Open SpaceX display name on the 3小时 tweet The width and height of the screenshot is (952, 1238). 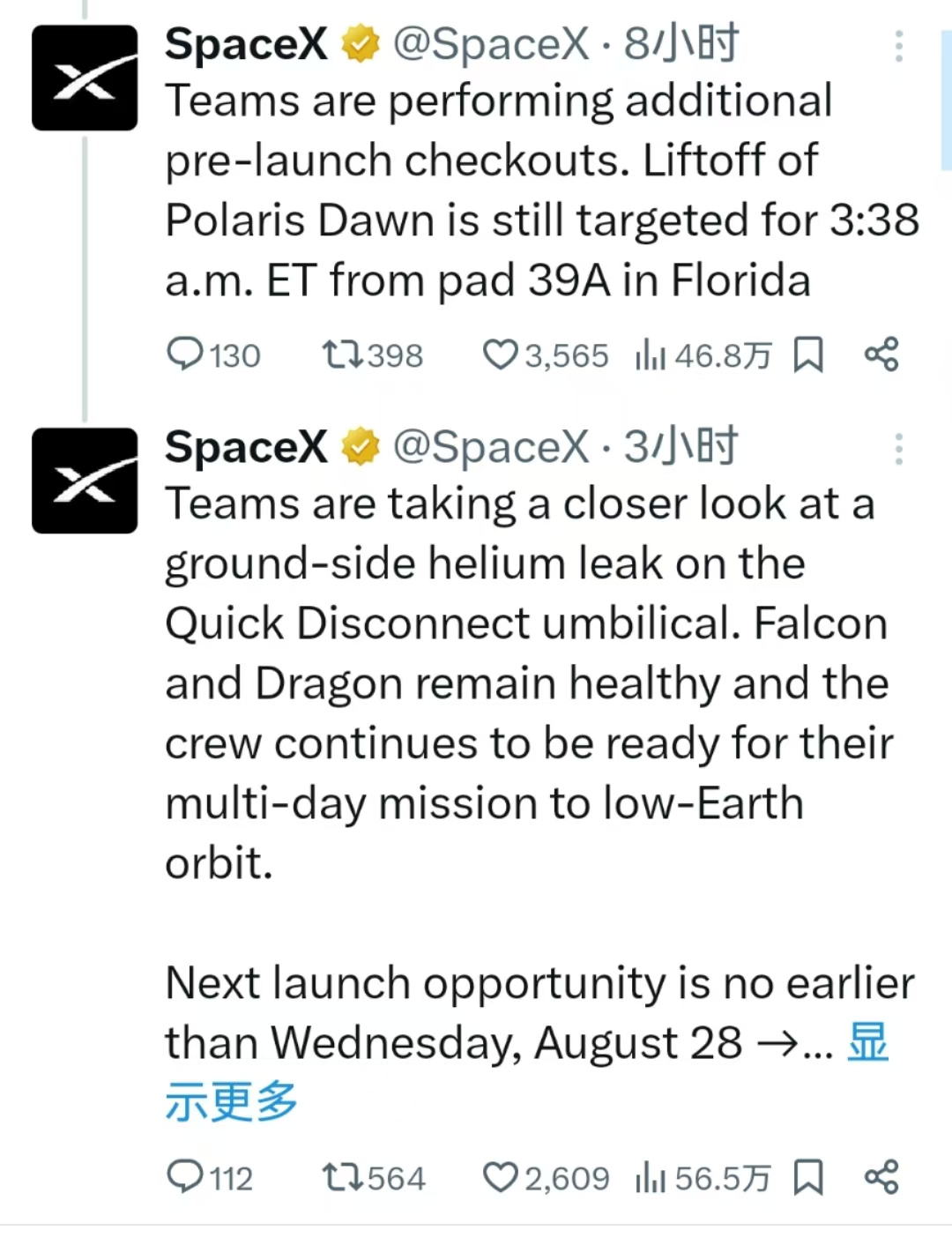(246, 447)
